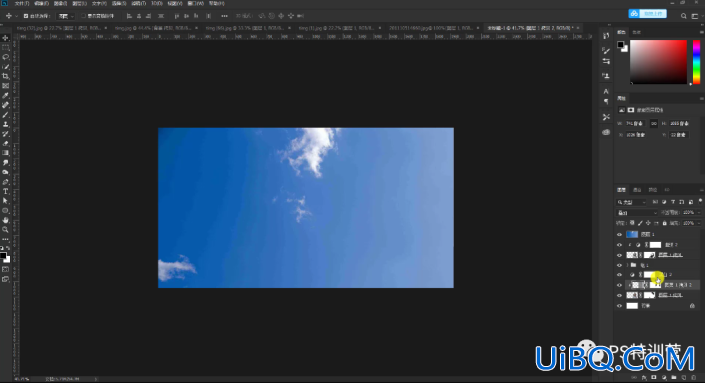The width and height of the screenshot is (705, 383).
Task: Toggle layer filtering on/off switch
Action: (700, 201)
